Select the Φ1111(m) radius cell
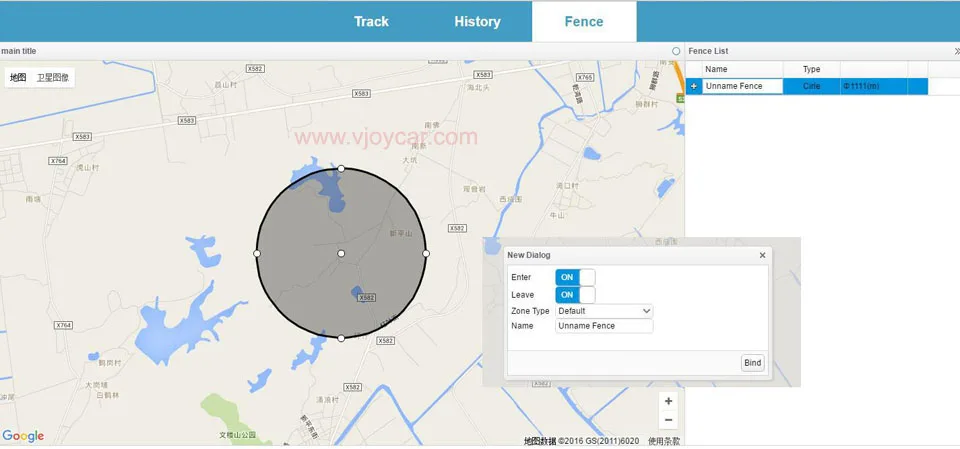The image size is (960, 449). pos(874,86)
